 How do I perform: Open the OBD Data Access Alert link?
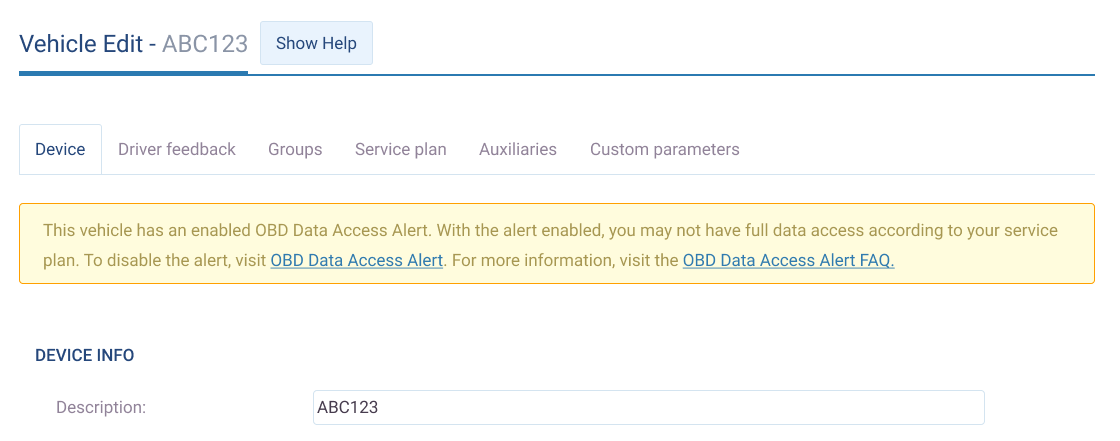(356, 261)
